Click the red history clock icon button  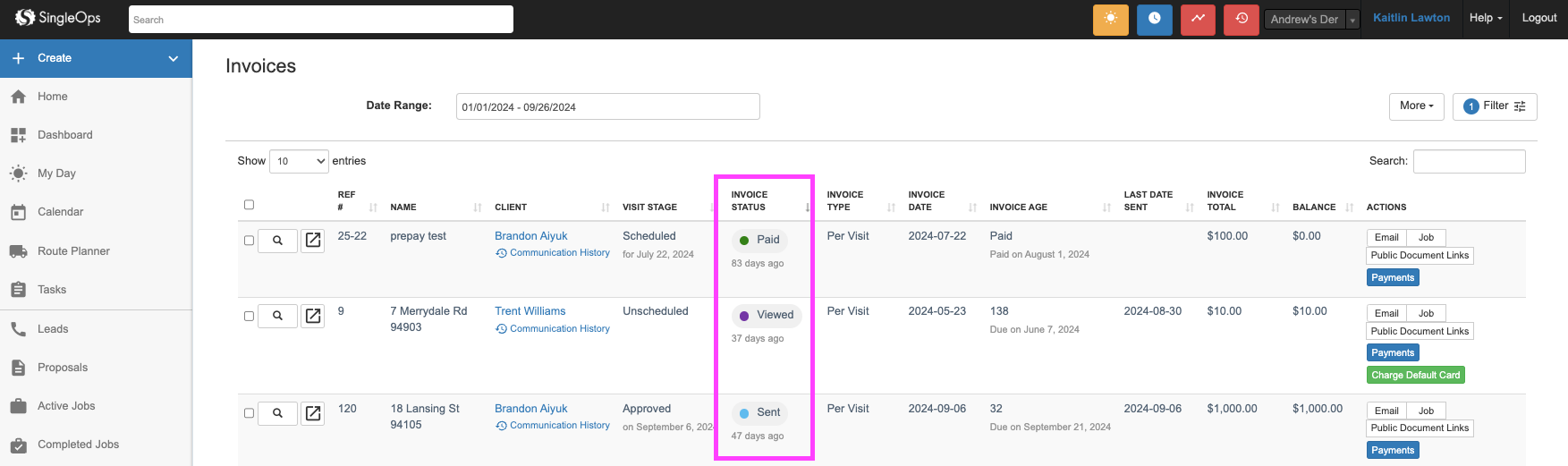(x=1241, y=19)
